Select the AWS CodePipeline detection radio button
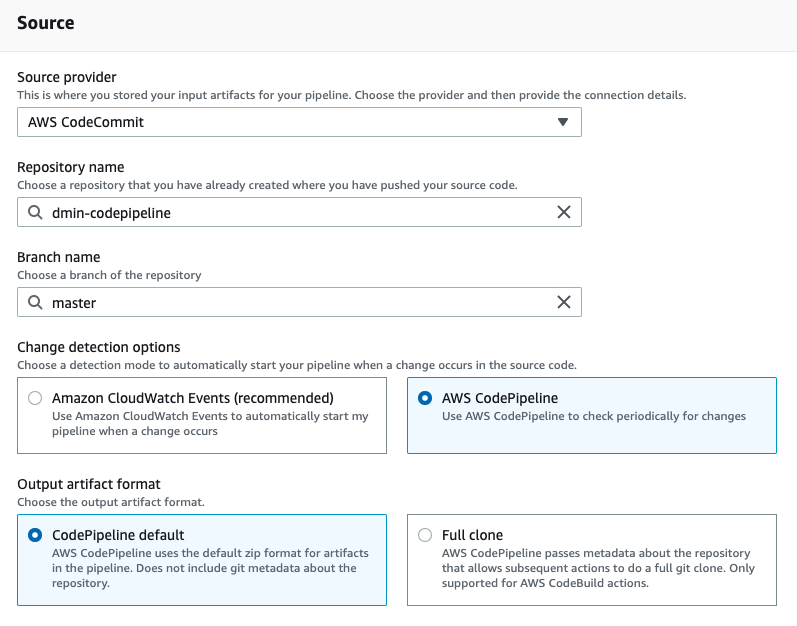798x626 pixels. click(x=426, y=398)
